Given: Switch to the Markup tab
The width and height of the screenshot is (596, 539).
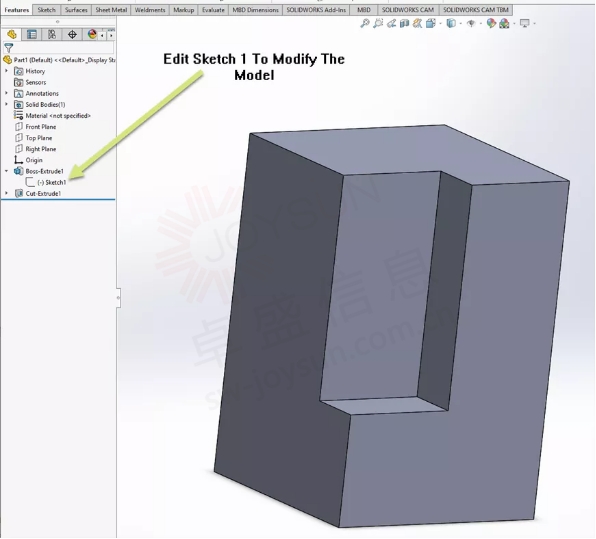Looking at the screenshot, I should click(x=184, y=10).
